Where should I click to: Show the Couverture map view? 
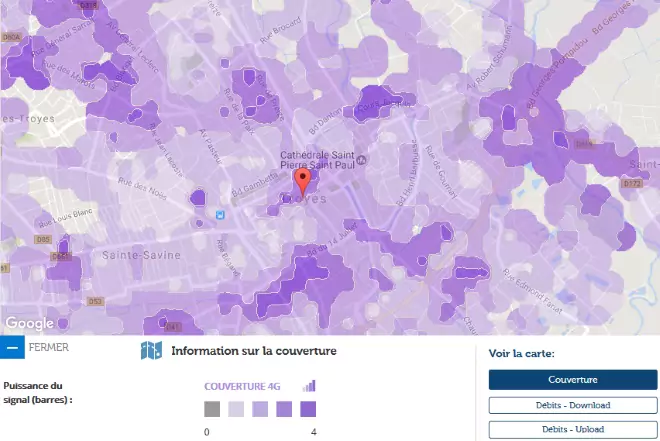[573, 380]
